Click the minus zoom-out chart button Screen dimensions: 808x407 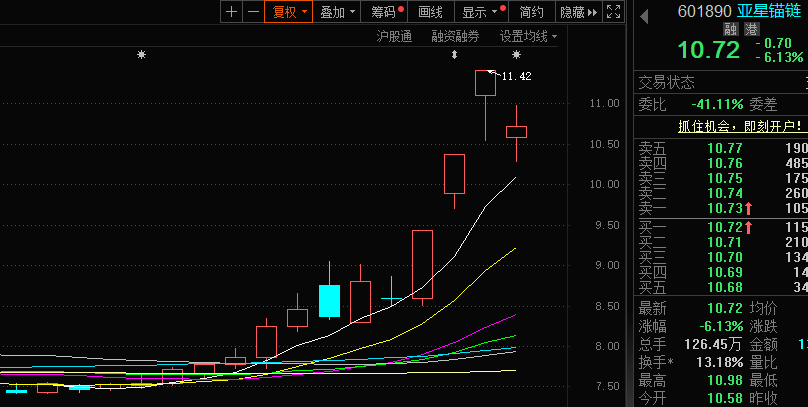pyautogui.click(x=253, y=12)
